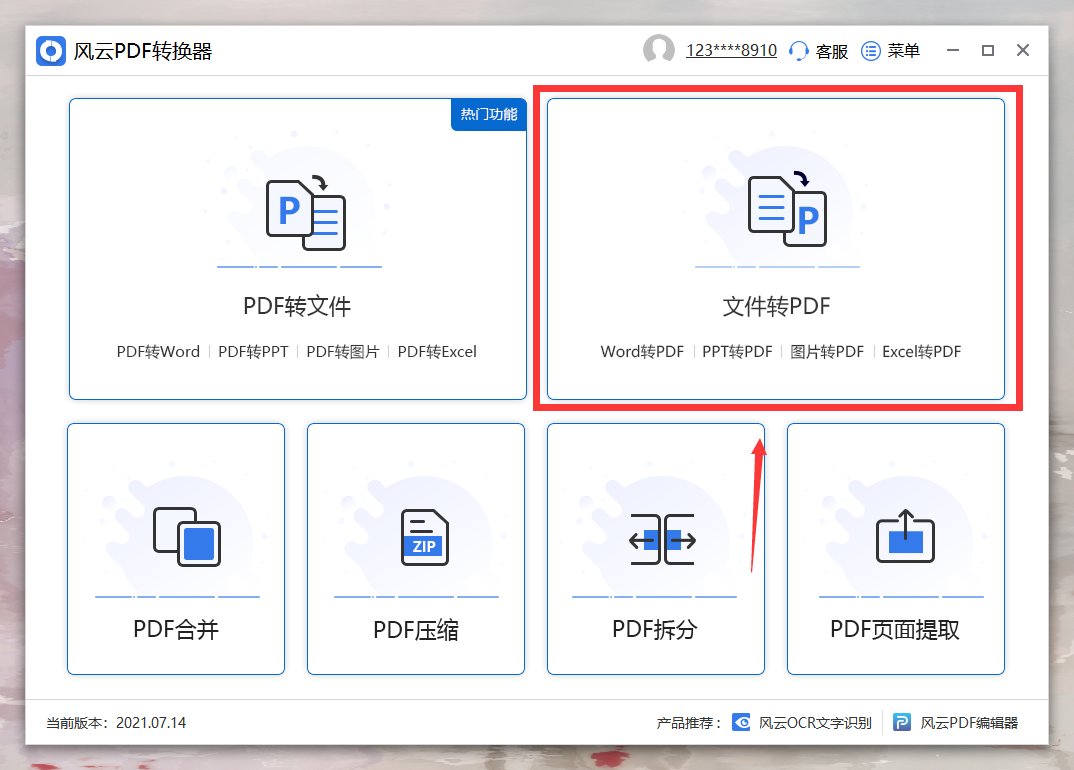Choose PDF转图片 option
Image resolution: width=1074 pixels, height=770 pixels.
(342, 351)
